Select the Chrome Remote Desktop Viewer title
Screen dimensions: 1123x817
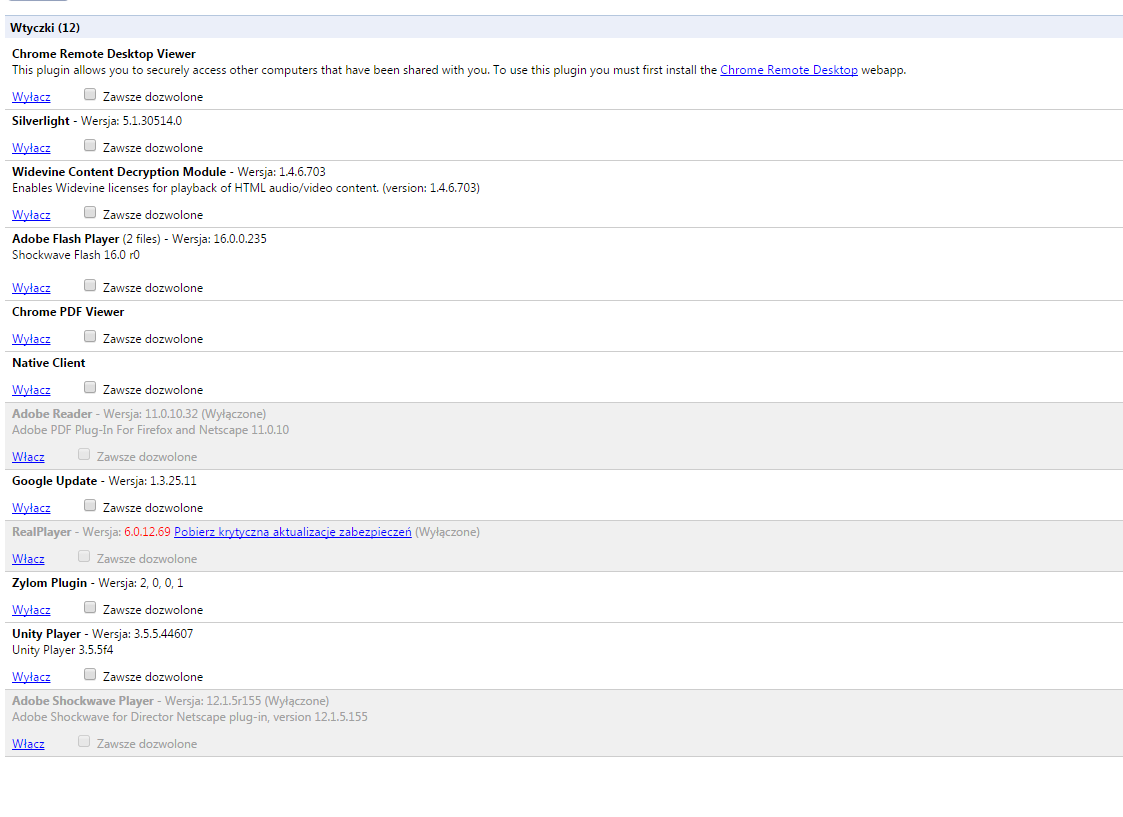(x=104, y=54)
